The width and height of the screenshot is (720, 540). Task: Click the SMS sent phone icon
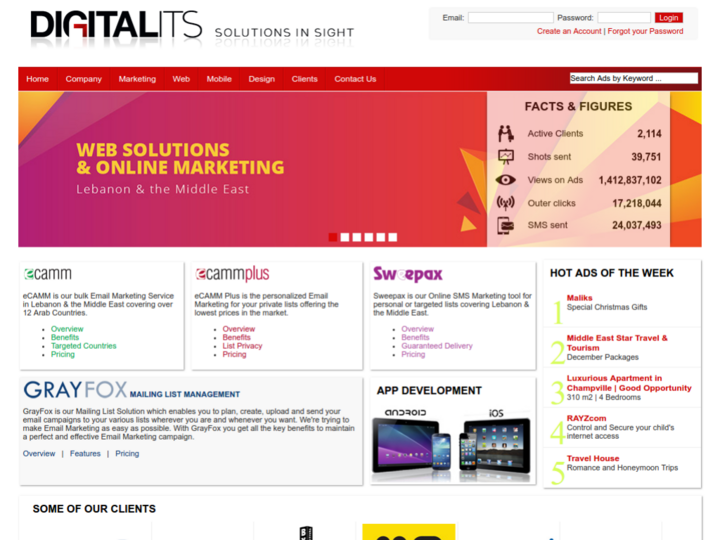pos(506,225)
